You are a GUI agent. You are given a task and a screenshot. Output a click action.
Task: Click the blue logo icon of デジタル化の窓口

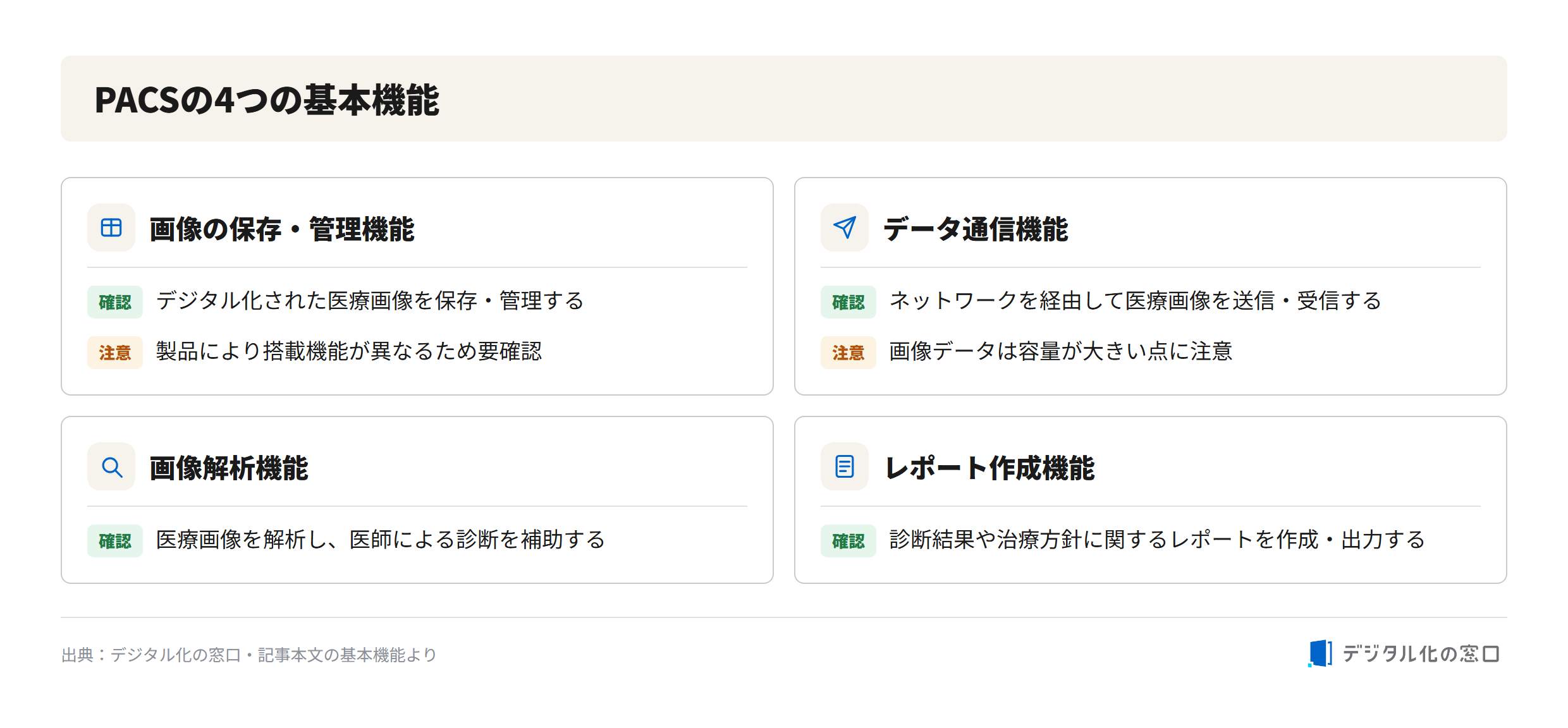(1320, 653)
